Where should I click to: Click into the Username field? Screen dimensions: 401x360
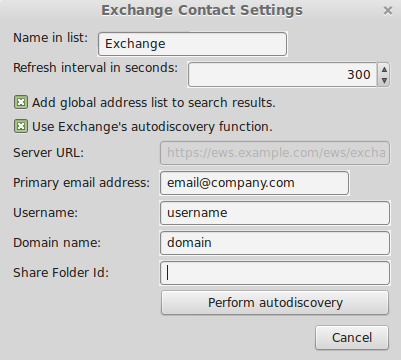[x=275, y=213]
